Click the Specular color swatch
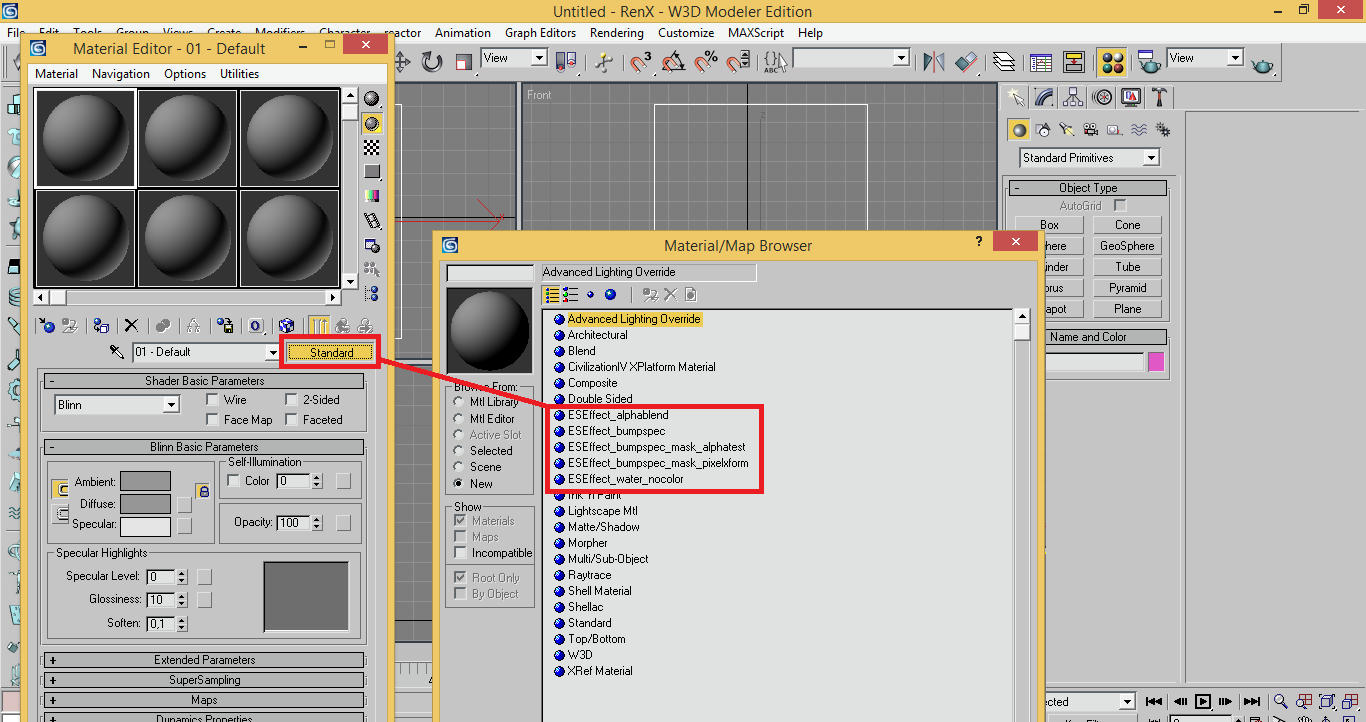This screenshot has height=722, width=1366. pyautogui.click(x=145, y=525)
